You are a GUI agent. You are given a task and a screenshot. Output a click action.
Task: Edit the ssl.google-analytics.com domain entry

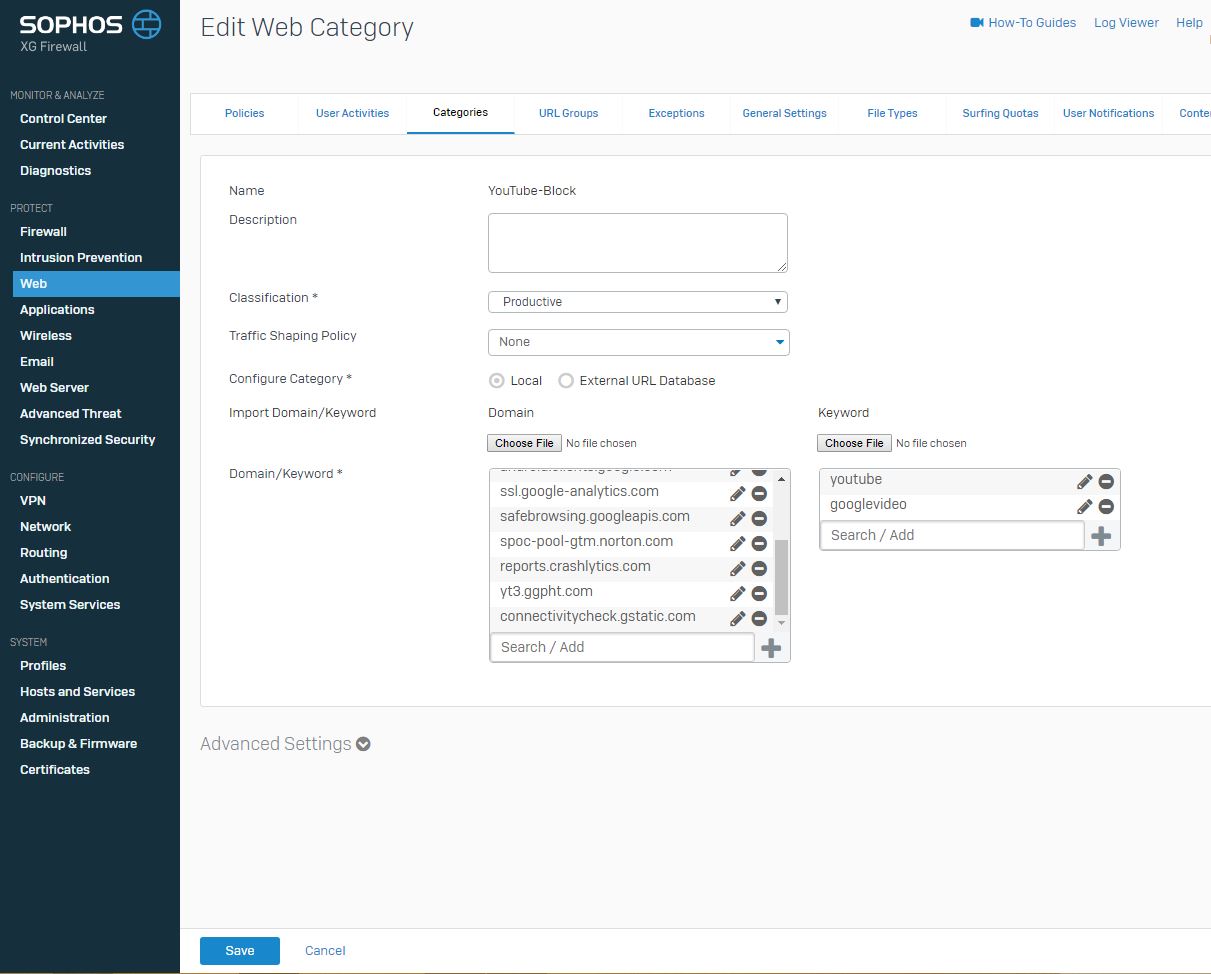[737, 493]
